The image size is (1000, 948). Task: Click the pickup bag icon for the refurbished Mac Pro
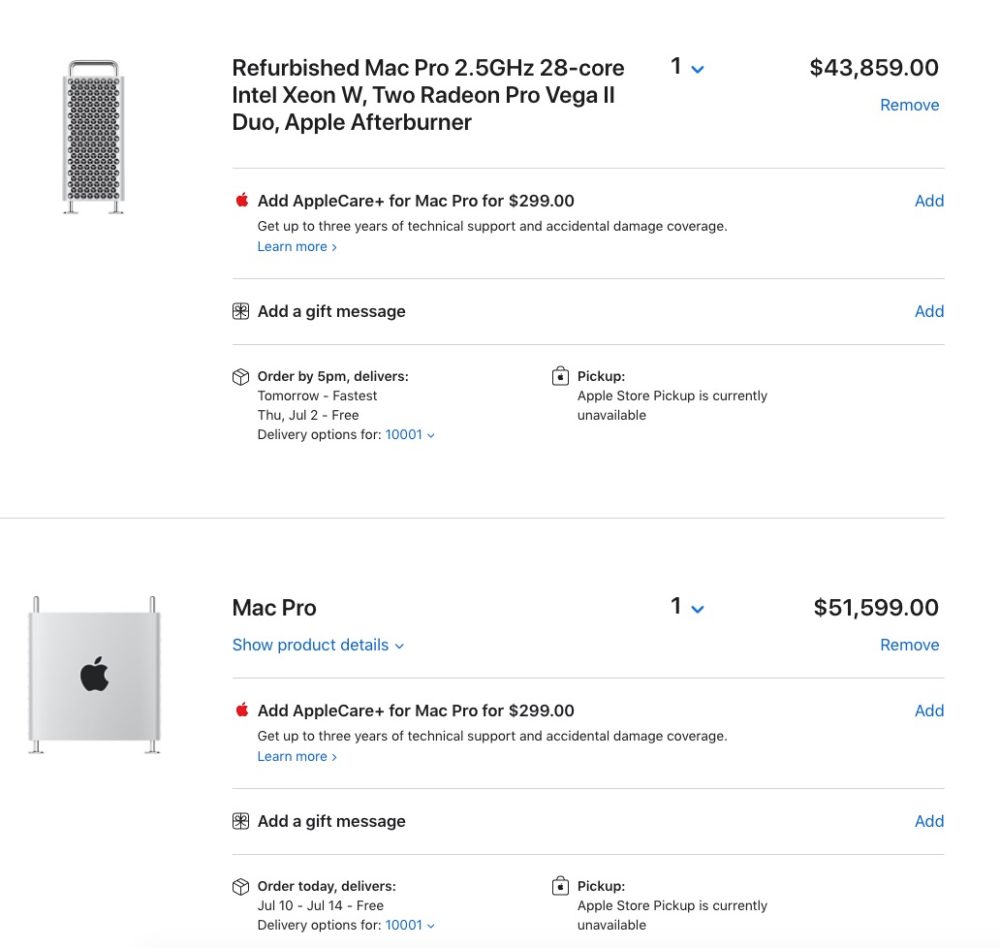[x=560, y=376]
